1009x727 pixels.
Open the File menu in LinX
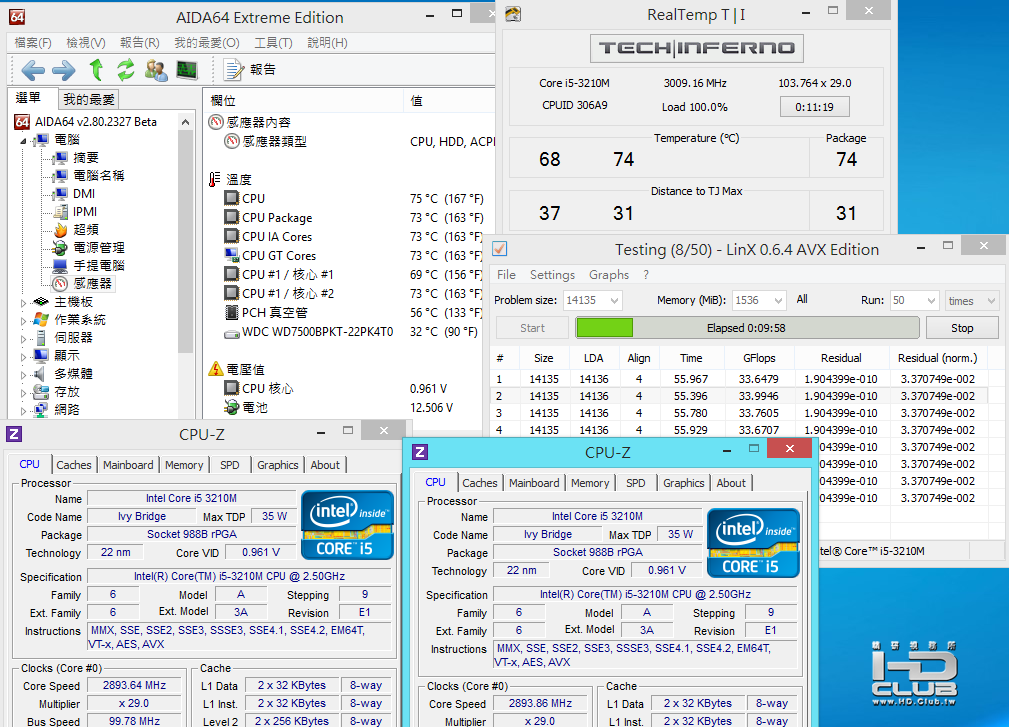[506, 275]
